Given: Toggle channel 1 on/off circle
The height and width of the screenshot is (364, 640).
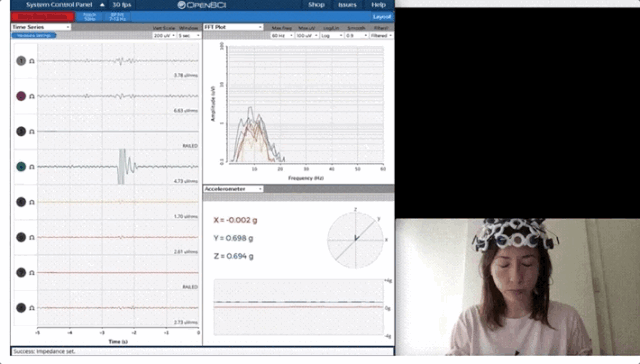Looking at the screenshot, I should click(x=21, y=61).
